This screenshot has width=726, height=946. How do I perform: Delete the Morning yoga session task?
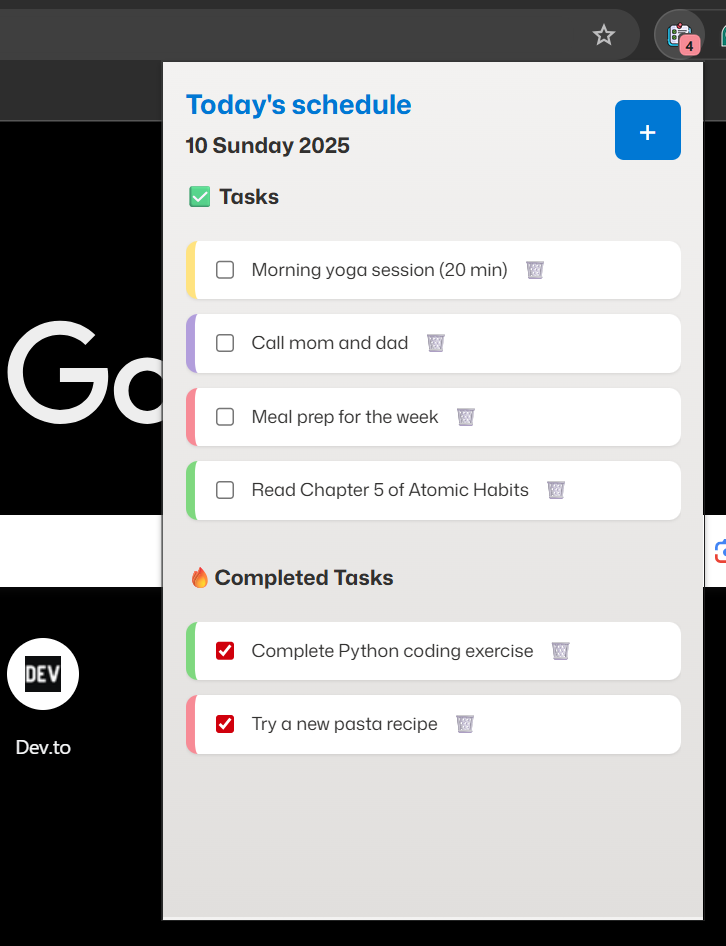(x=535, y=270)
